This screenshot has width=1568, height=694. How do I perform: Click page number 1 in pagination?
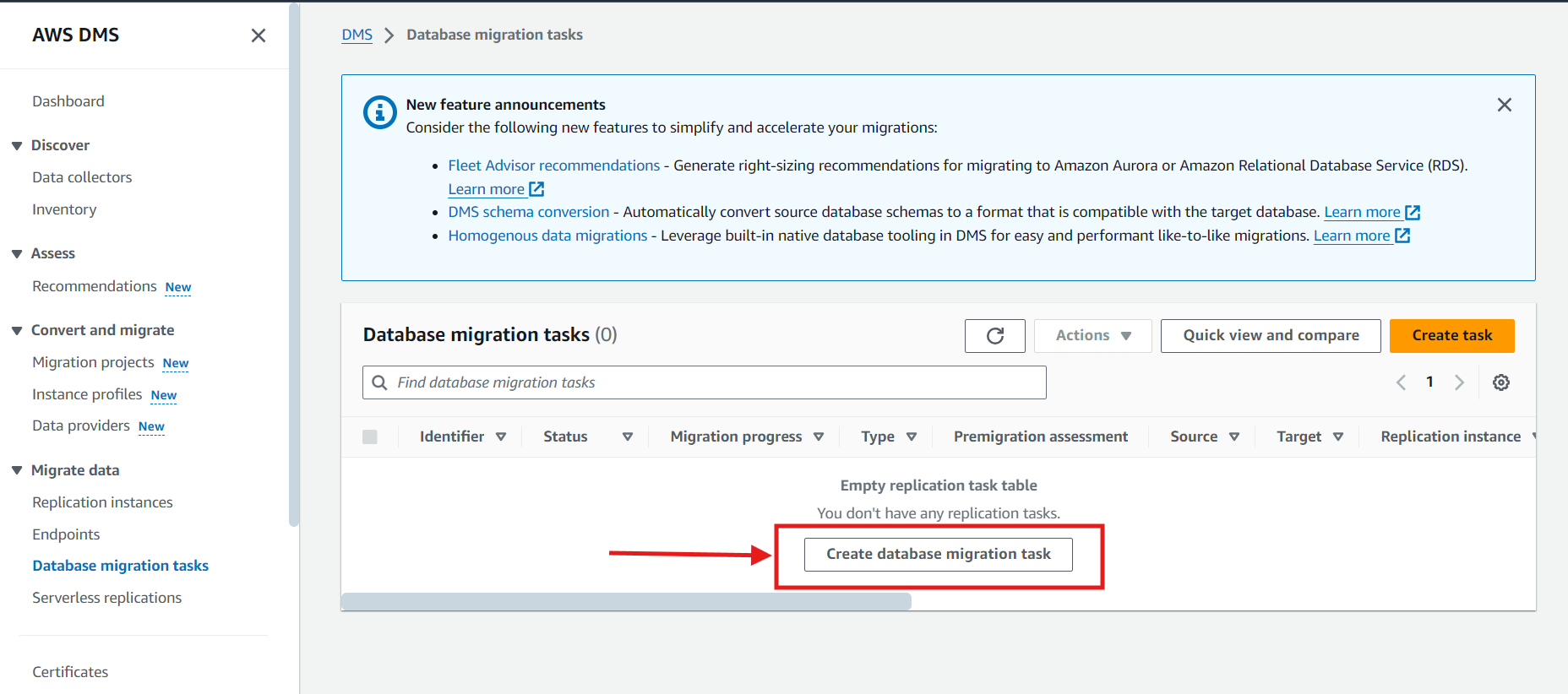1429,382
